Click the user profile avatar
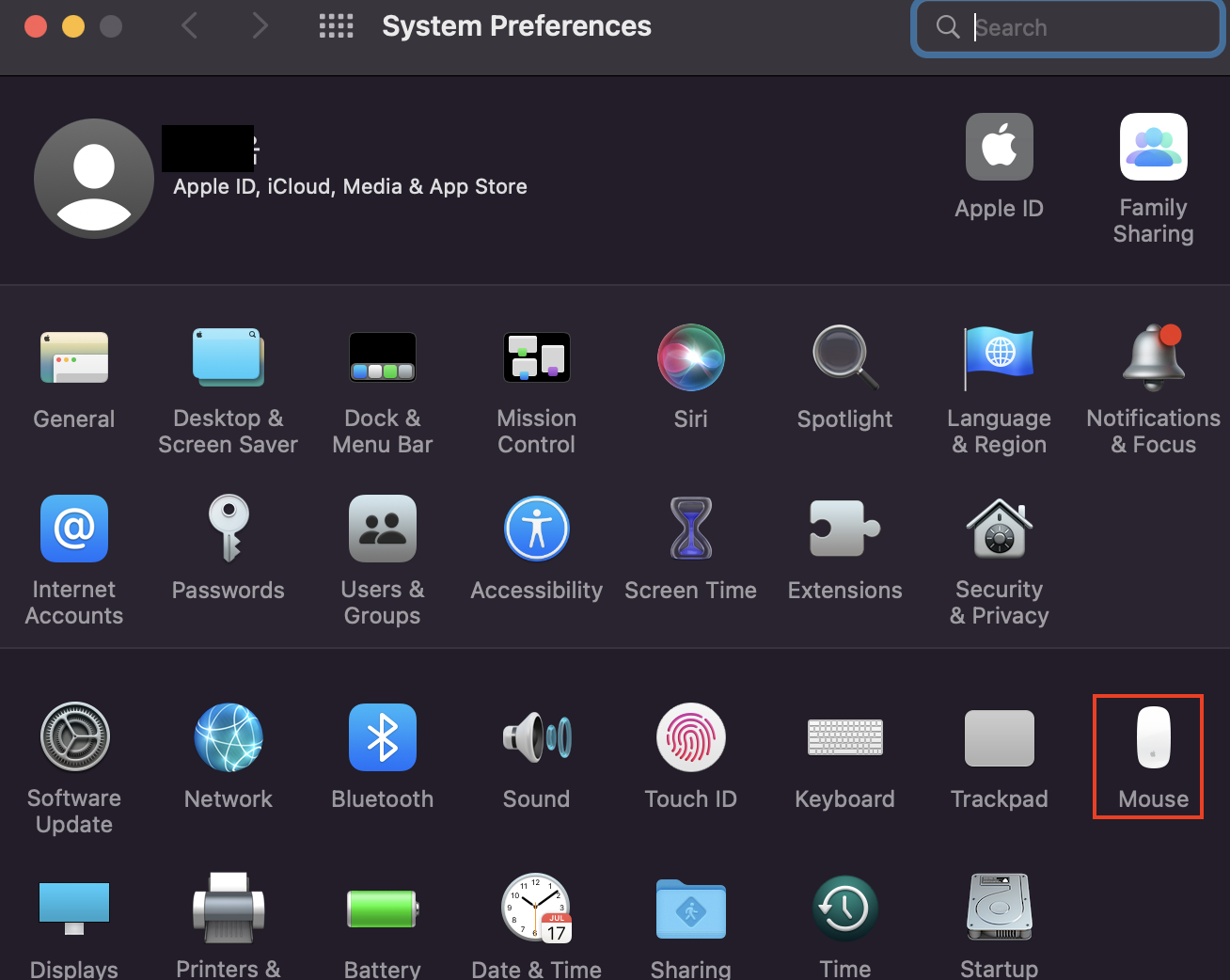 coord(94,179)
